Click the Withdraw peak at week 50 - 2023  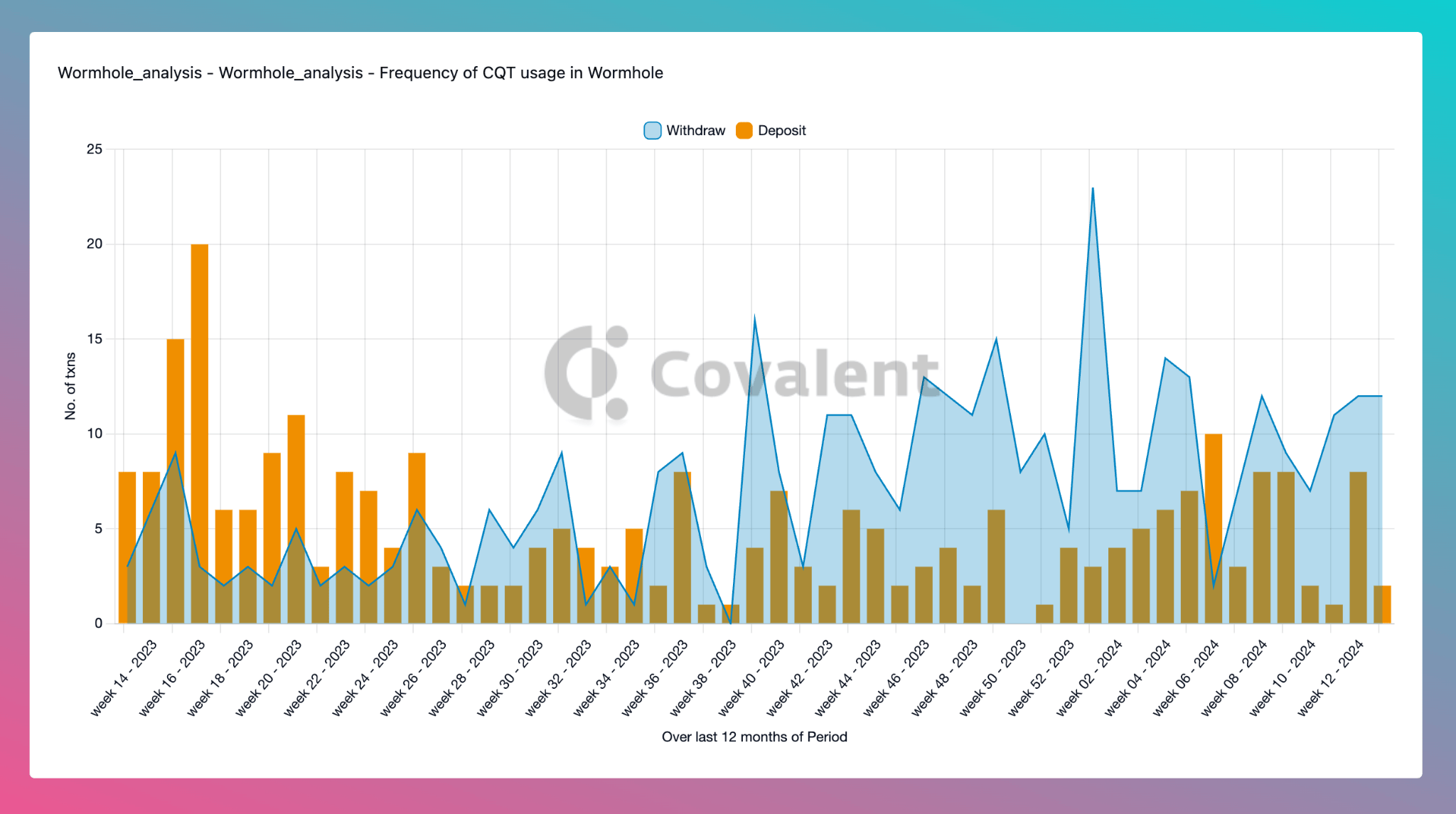pos(996,339)
